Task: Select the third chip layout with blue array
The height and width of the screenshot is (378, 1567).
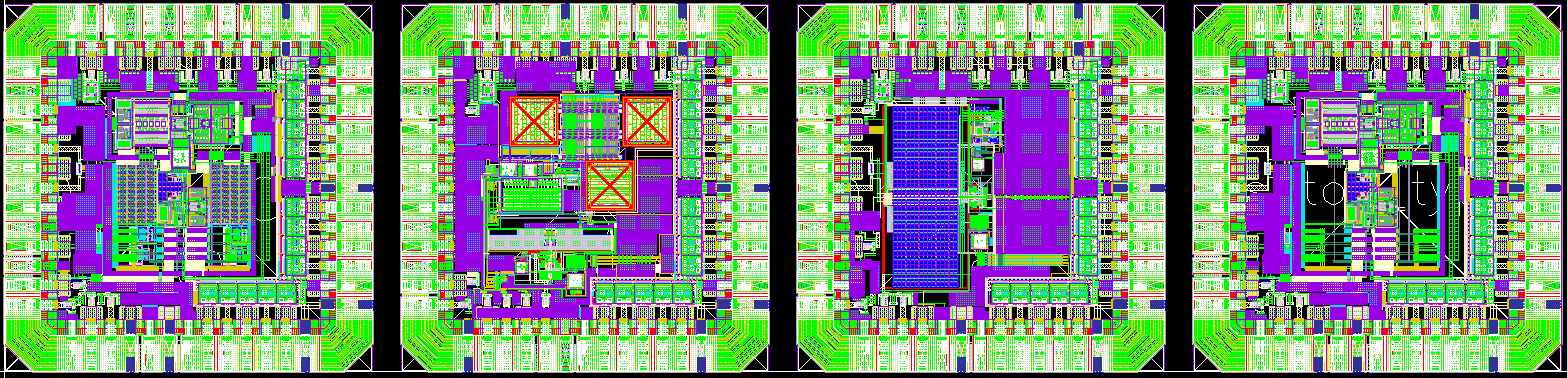Action: (x=982, y=187)
